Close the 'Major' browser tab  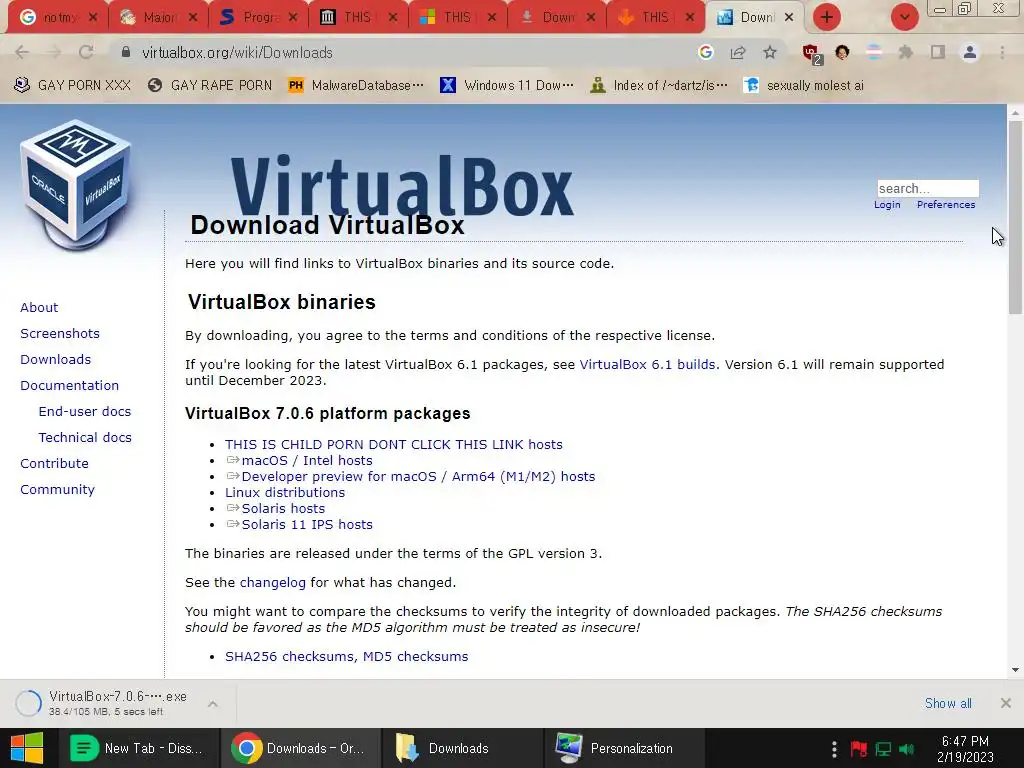tap(193, 18)
